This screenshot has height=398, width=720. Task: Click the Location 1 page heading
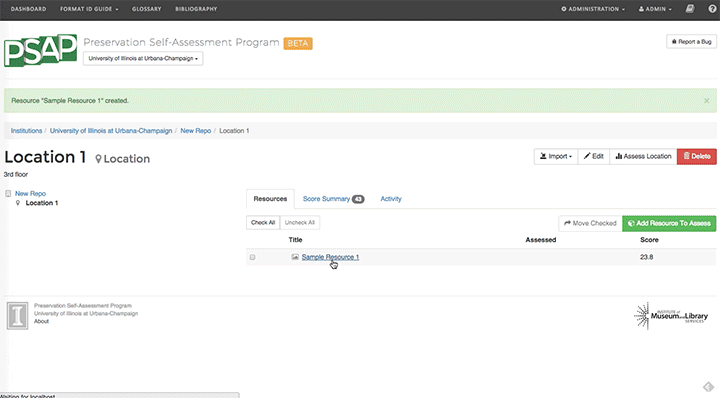coord(45,157)
